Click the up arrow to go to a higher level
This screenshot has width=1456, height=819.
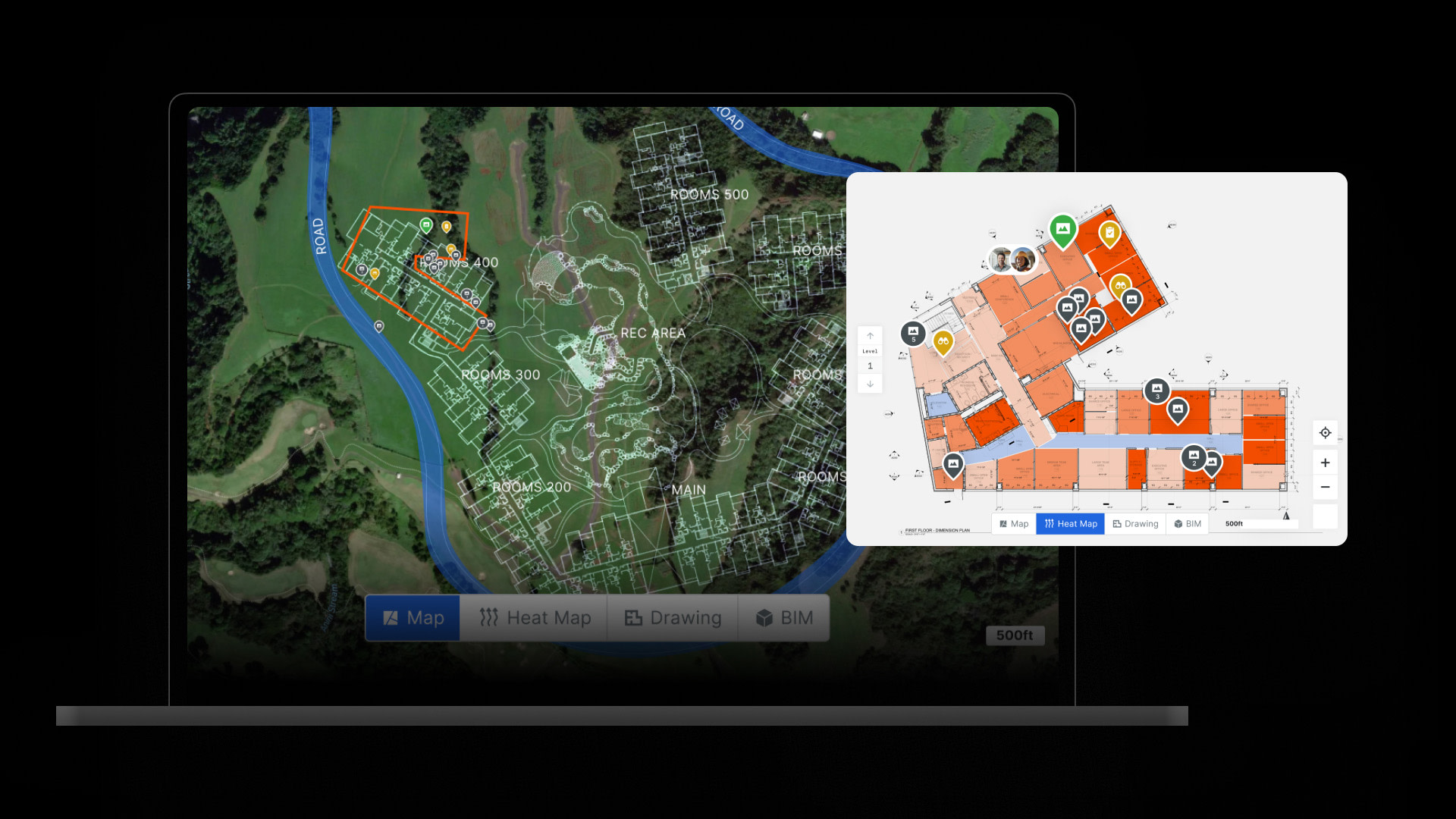[x=870, y=334]
